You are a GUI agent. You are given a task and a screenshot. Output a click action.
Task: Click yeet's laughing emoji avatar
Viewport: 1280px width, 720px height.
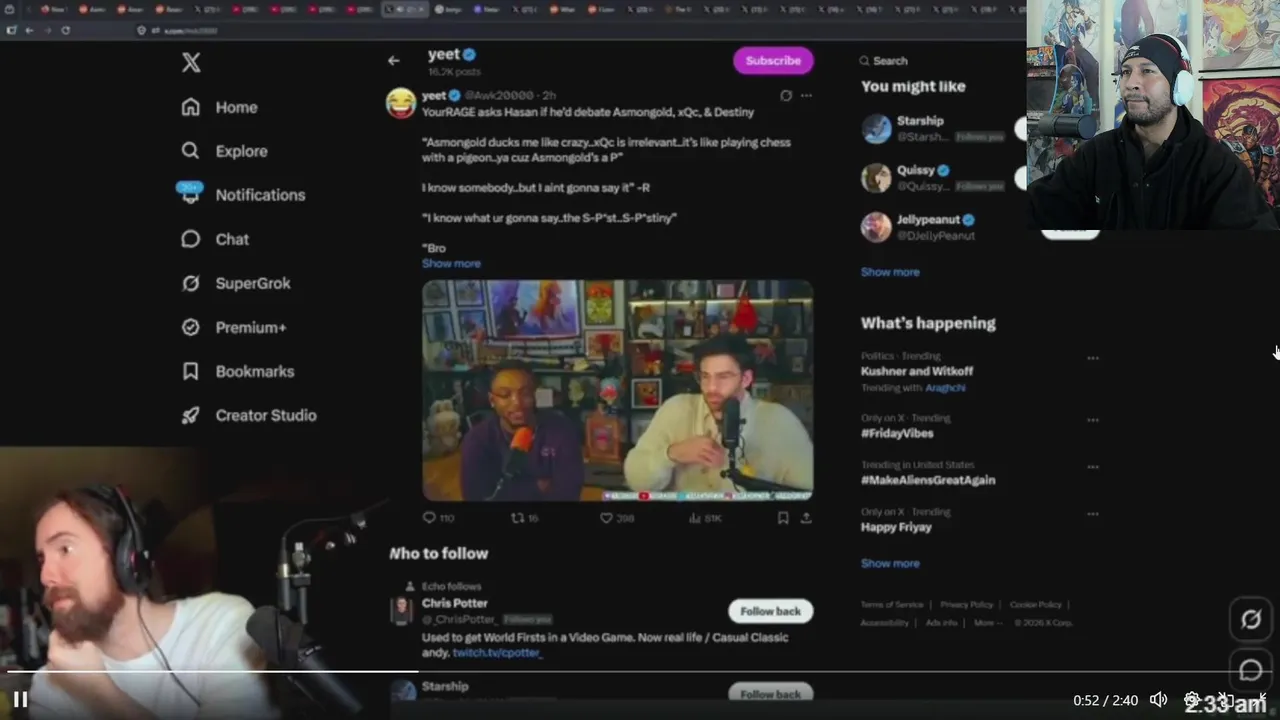pyautogui.click(x=401, y=103)
